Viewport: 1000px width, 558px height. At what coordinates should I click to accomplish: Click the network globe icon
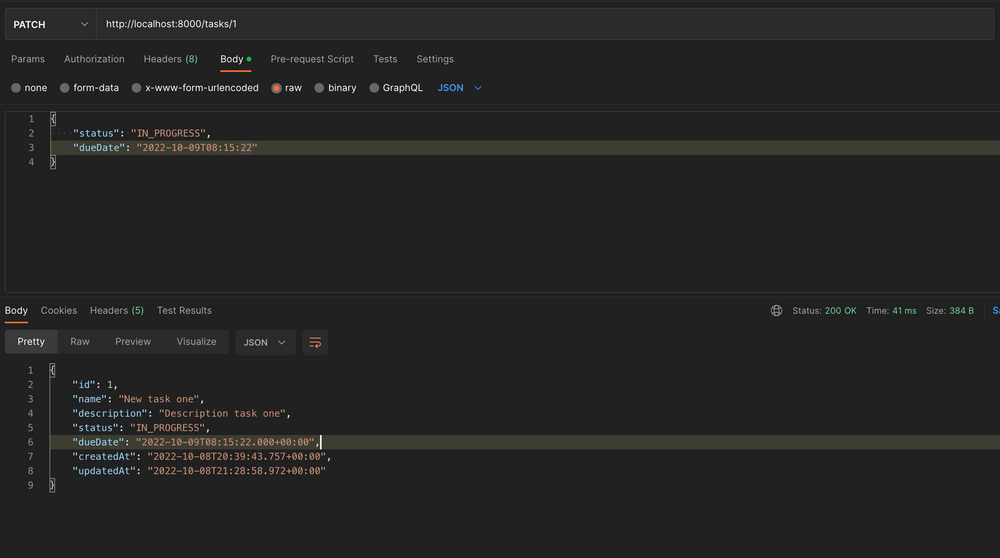tap(776, 311)
